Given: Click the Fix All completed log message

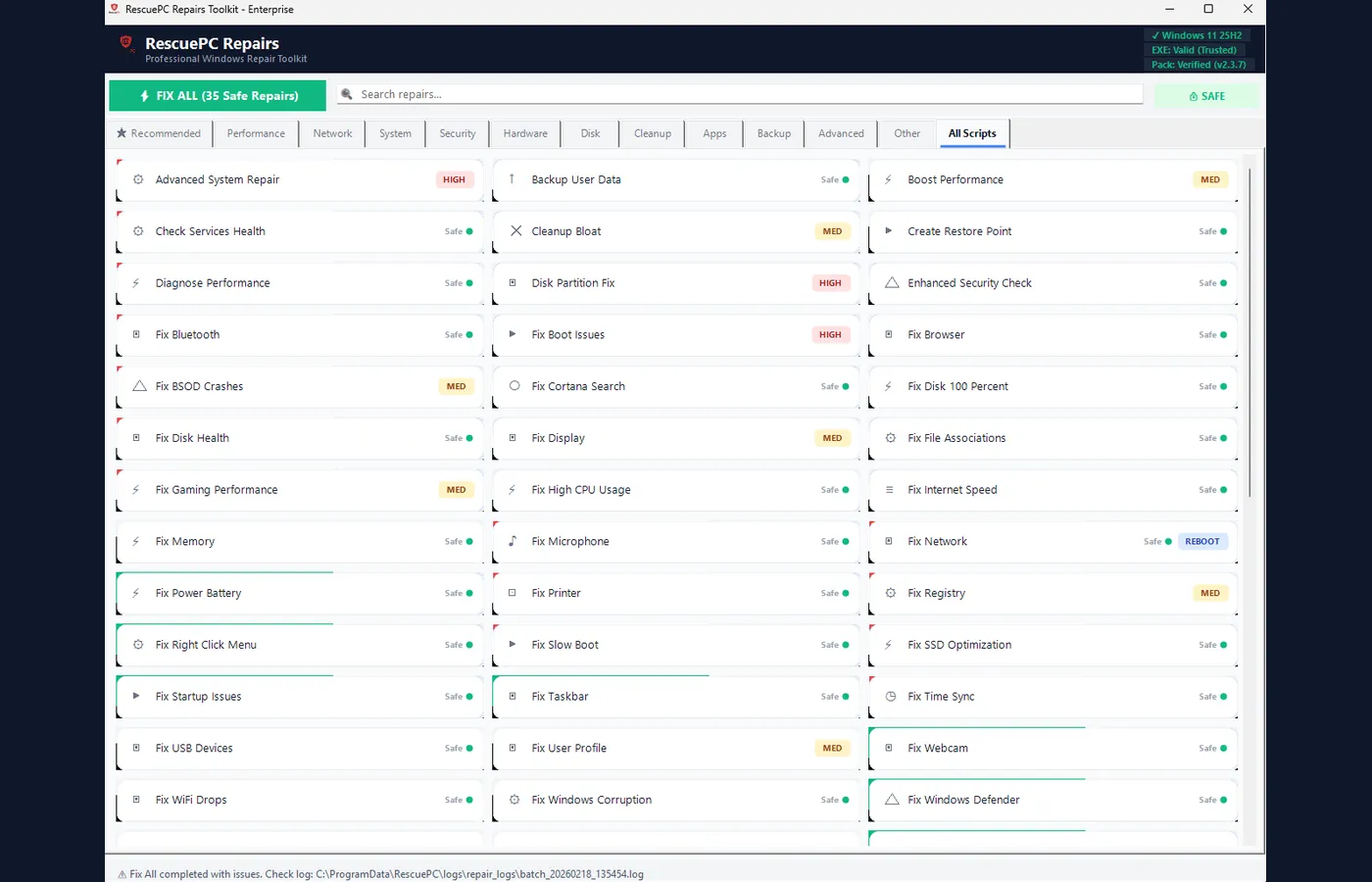Looking at the screenshot, I should (x=380, y=874).
